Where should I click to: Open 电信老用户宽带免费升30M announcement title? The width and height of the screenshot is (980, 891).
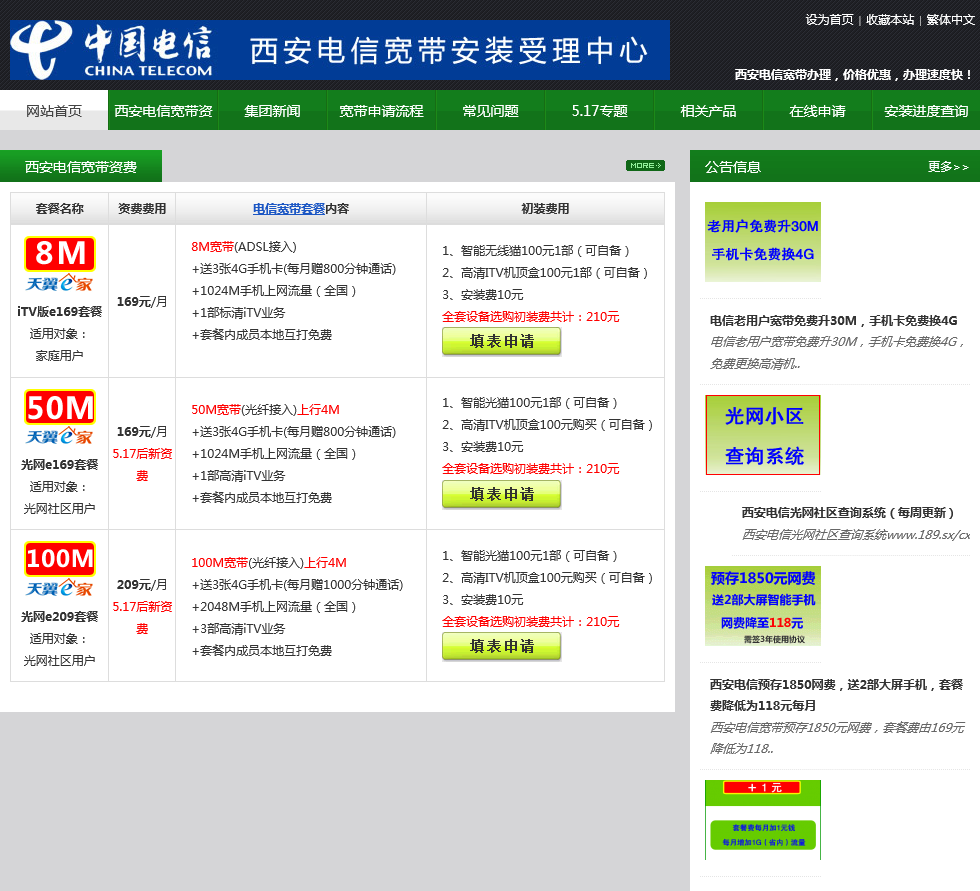point(833,321)
